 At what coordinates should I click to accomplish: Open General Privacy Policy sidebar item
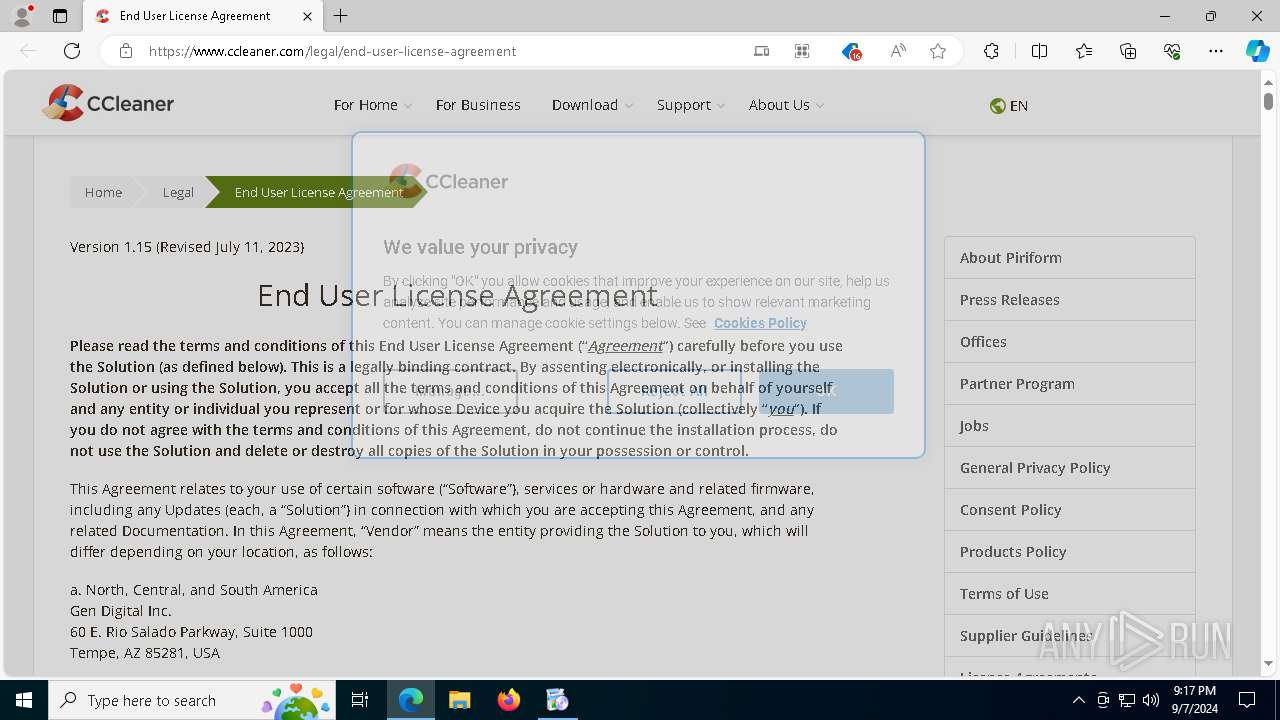pyautogui.click(x=1070, y=468)
